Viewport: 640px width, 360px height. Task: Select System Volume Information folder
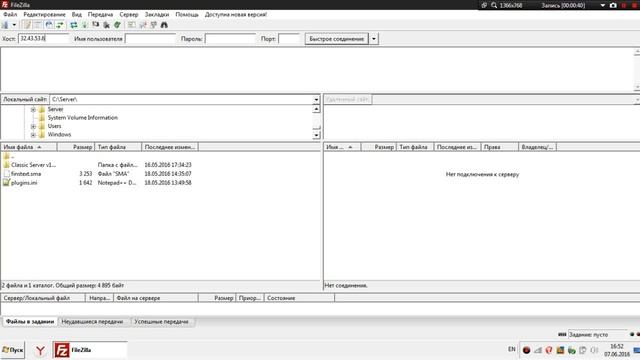pyautogui.click(x=82, y=118)
